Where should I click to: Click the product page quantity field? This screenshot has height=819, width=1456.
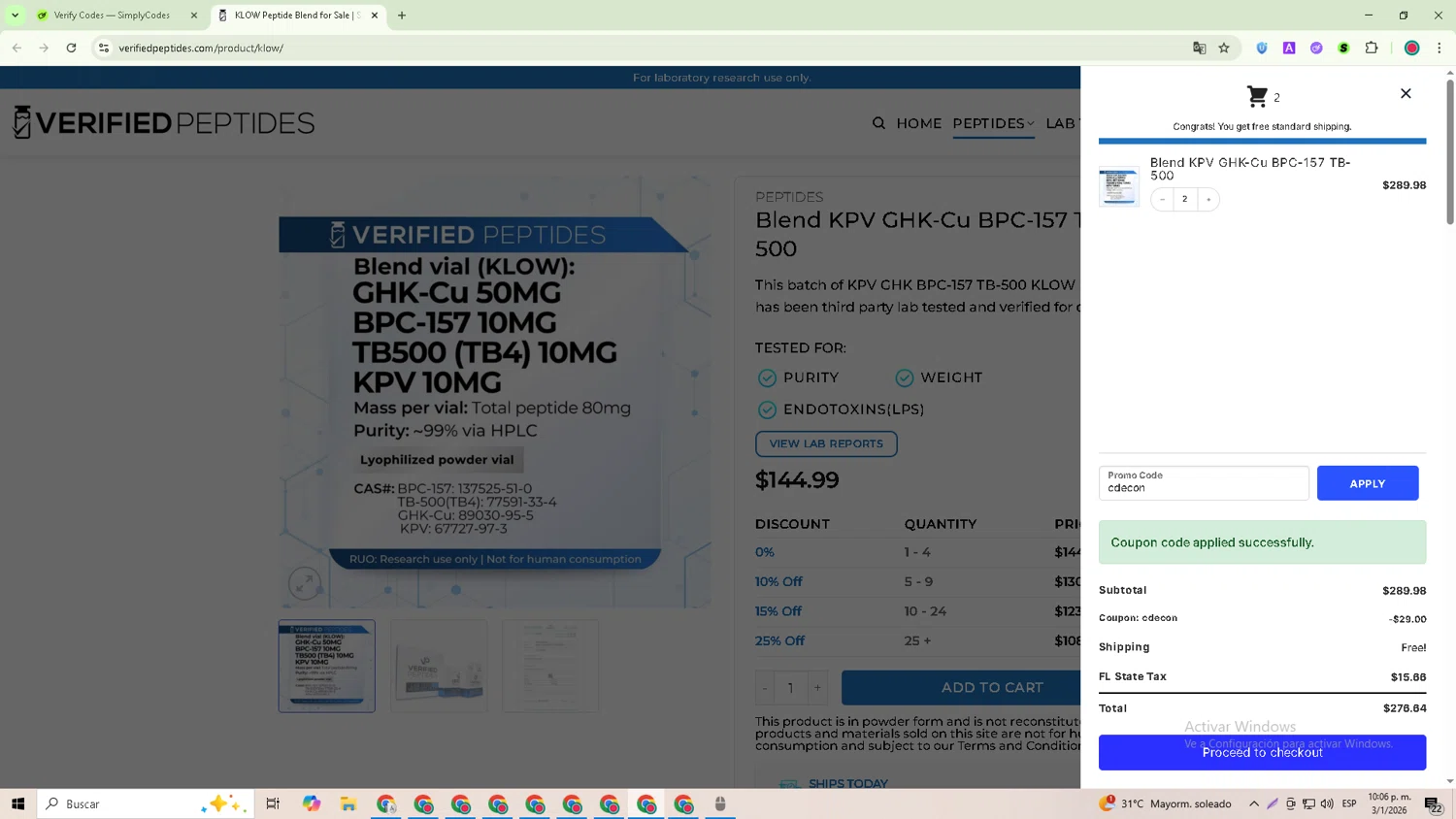click(x=790, y=688)
